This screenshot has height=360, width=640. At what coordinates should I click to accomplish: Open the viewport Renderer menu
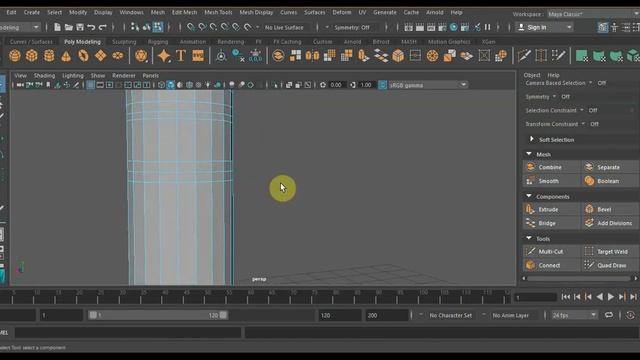point(124,76)
